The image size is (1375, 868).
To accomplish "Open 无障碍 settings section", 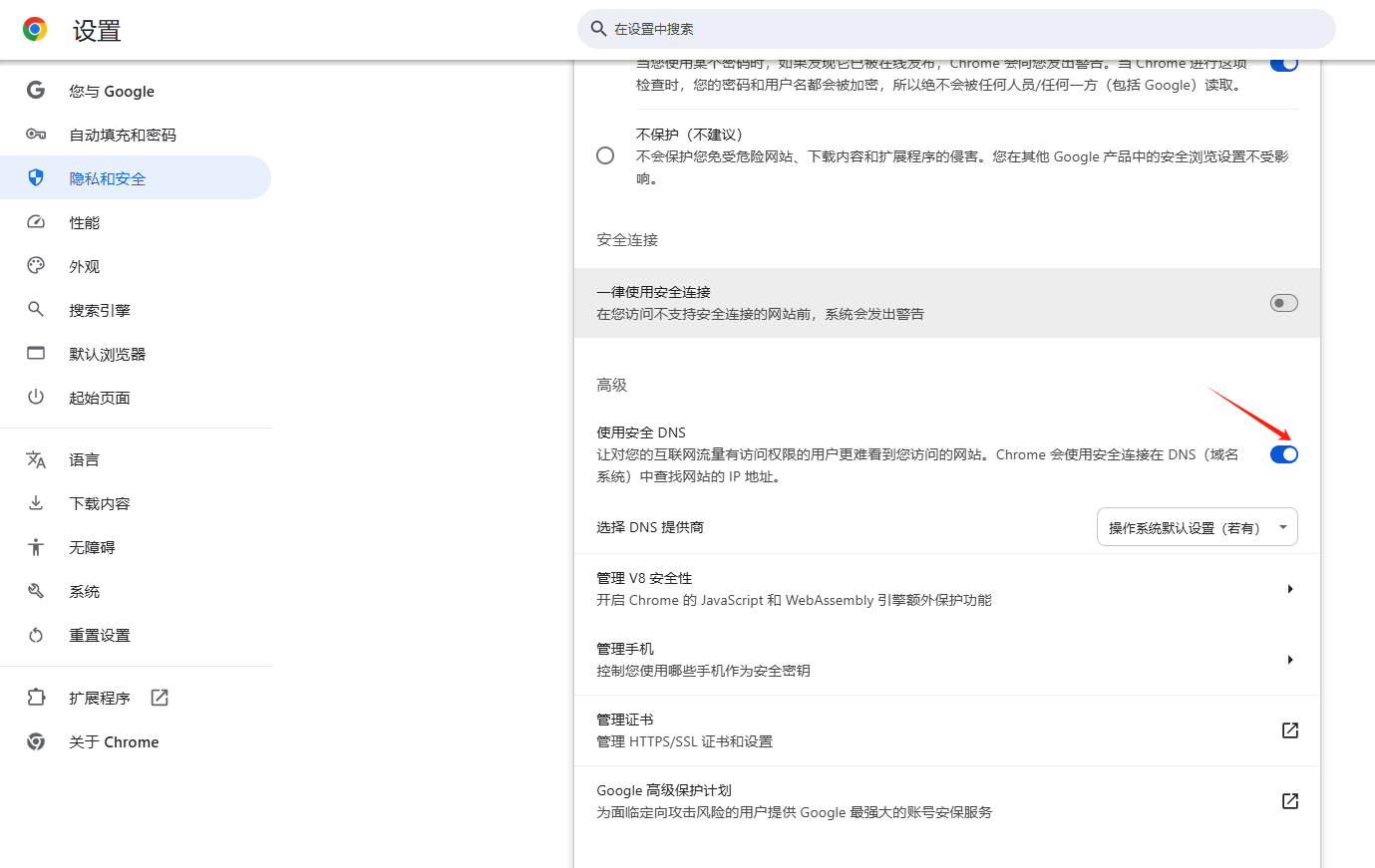I will 136,547.
